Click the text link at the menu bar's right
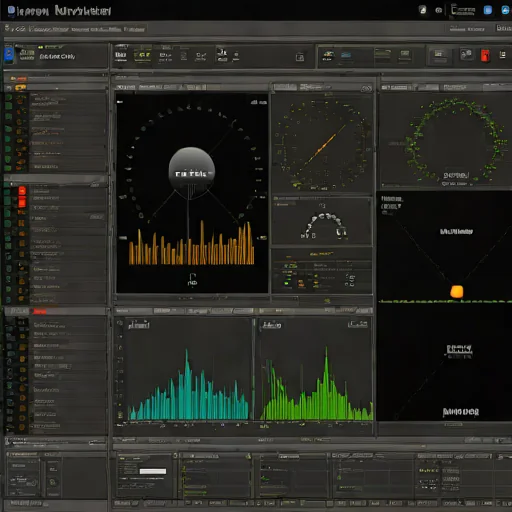This screenshot has height=512, width=512. (467, 29)
